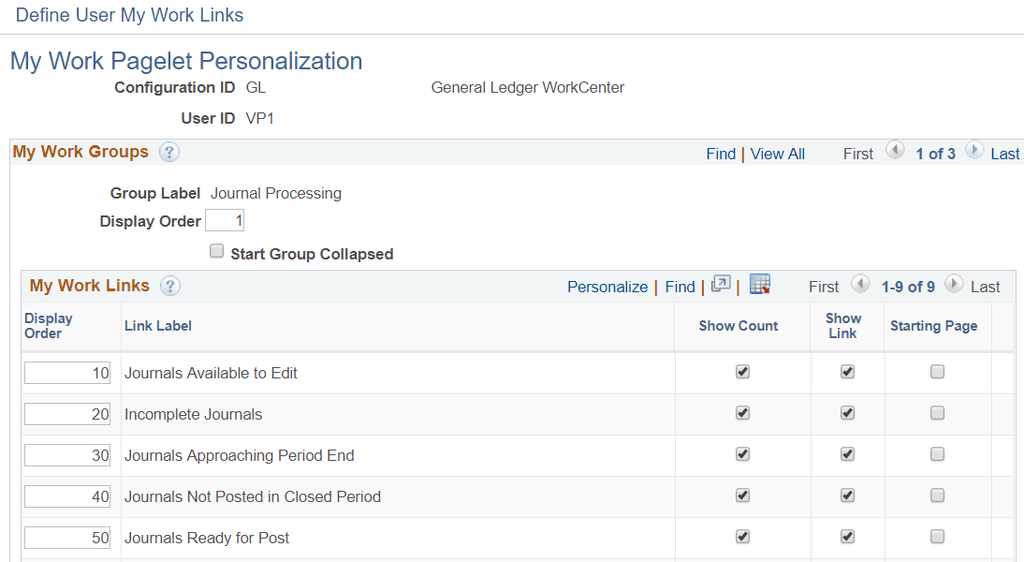The width and height of the screenshot is (1024, 562).
Task: Set Journals Ready for Post as Starting Page
Action: (937, 537)
